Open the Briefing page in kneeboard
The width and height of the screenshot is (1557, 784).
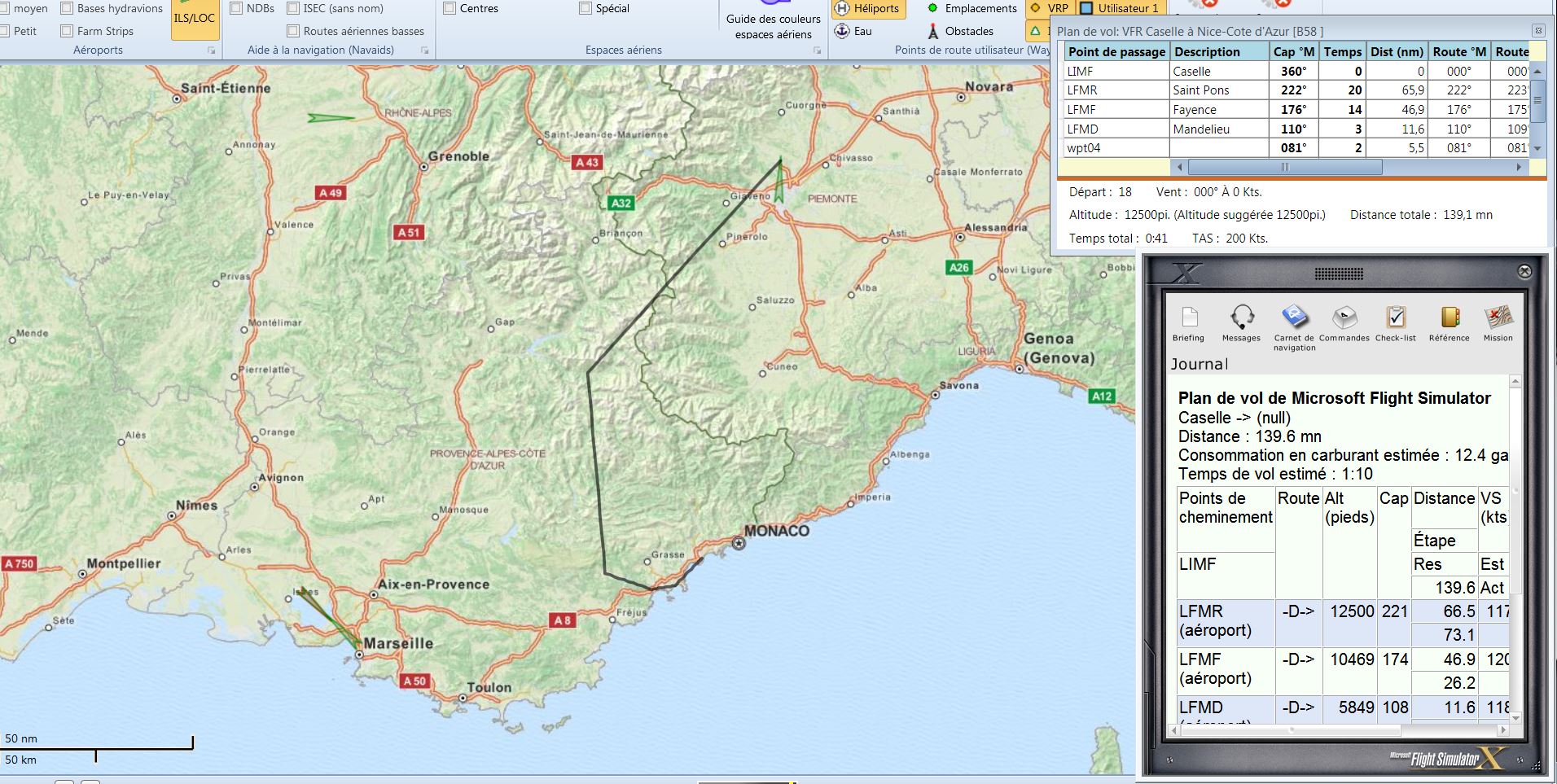click(1188, 323)
